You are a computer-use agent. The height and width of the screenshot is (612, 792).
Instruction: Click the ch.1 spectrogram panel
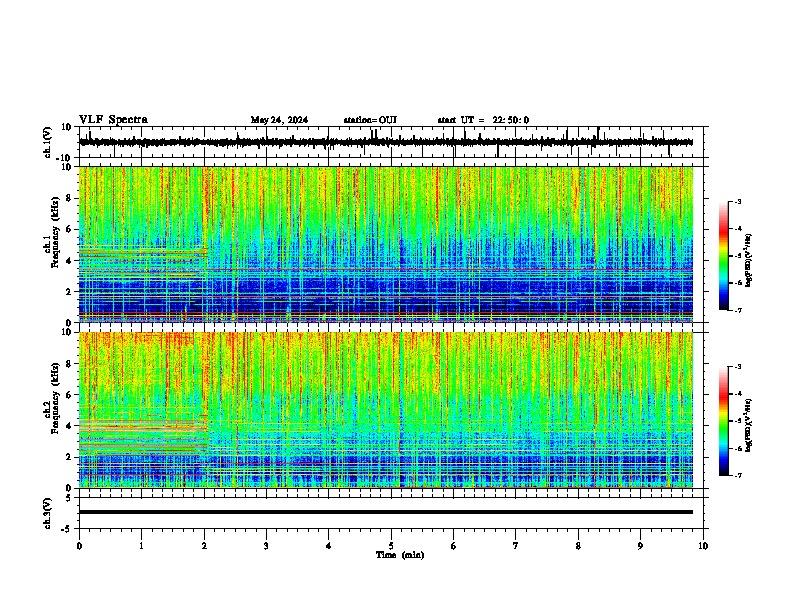[x=386, y=244]
